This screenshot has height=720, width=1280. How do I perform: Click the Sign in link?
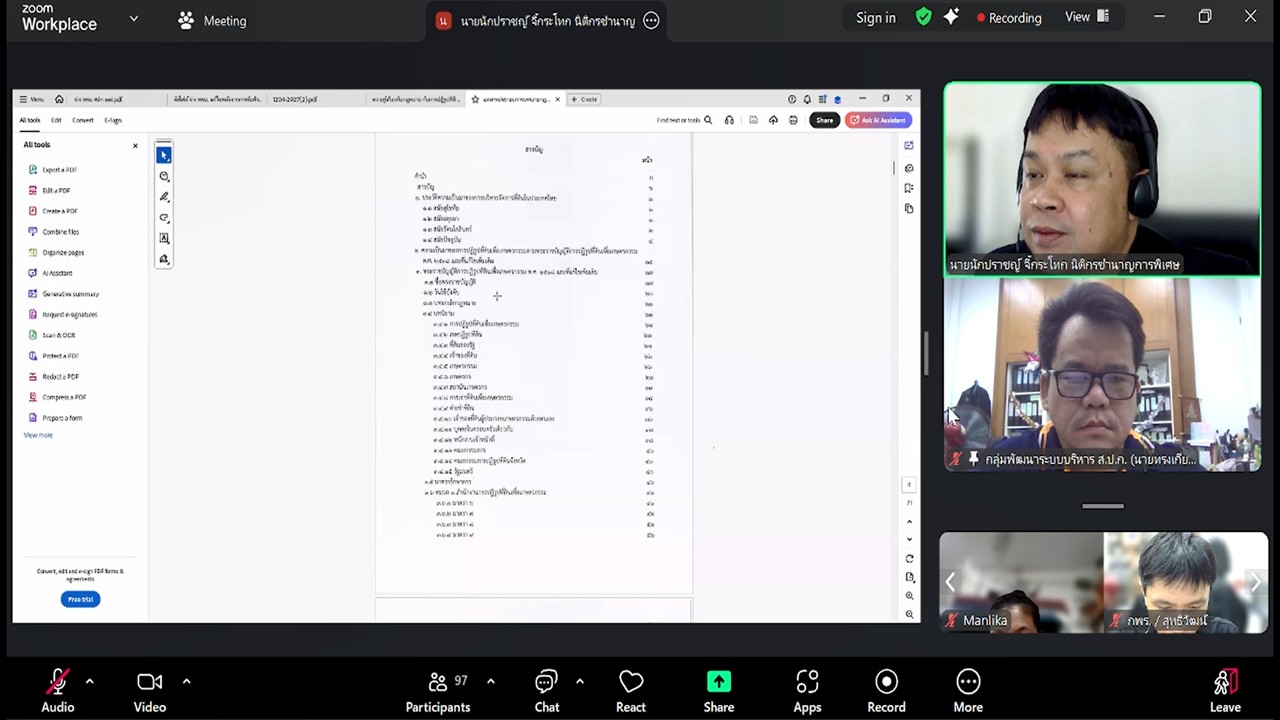[875, 18]
